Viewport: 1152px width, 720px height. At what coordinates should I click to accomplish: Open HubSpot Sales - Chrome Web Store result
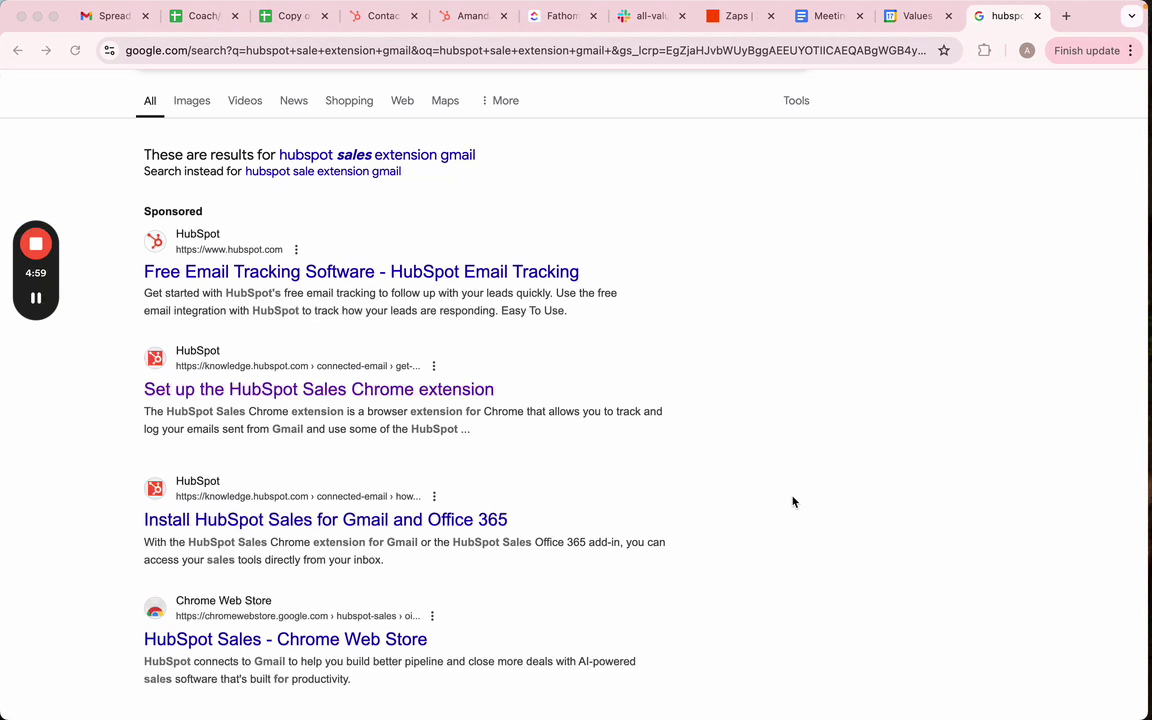tap(285, 639)
